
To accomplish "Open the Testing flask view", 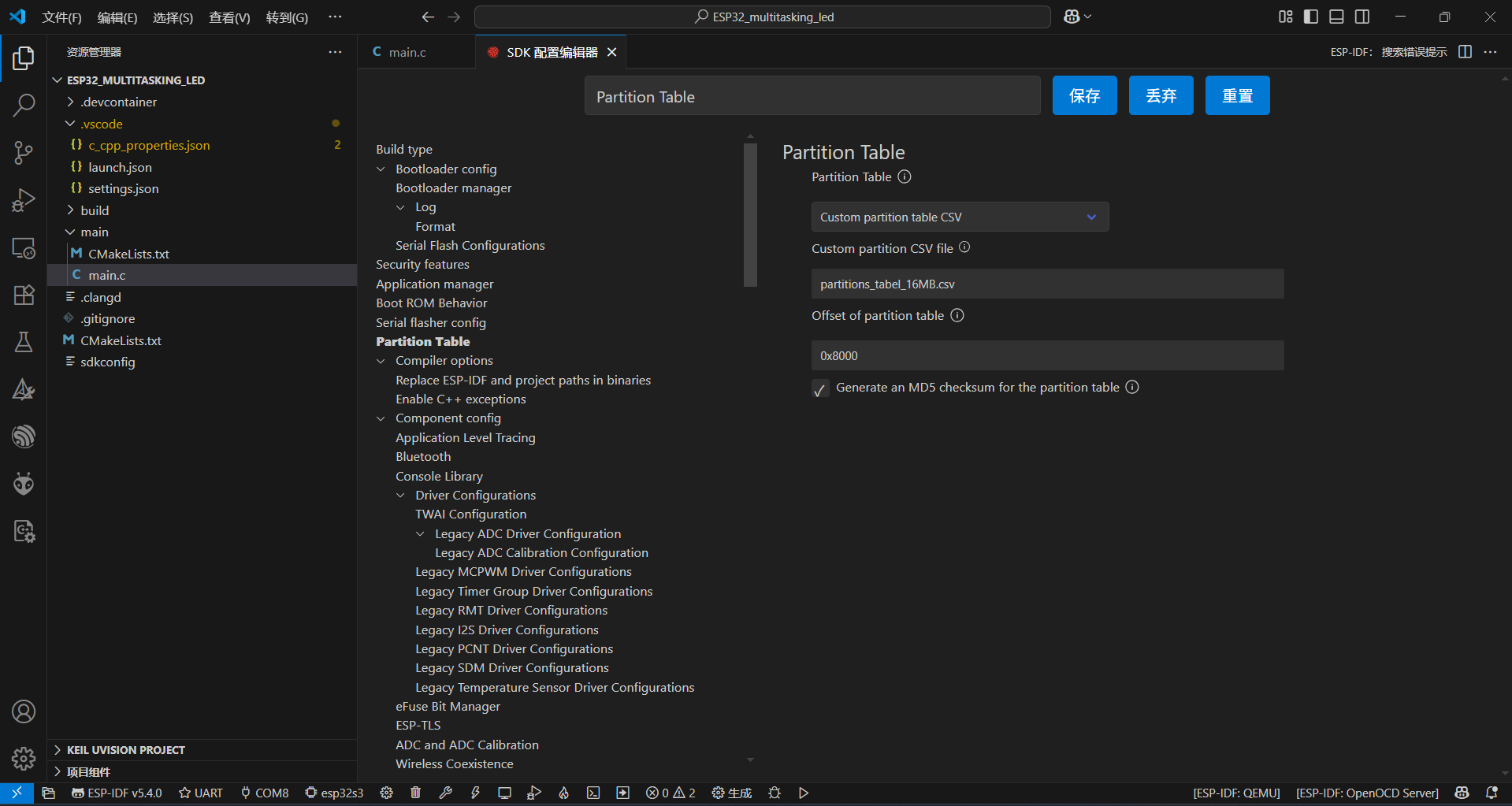I will click(x=24, y=342).
